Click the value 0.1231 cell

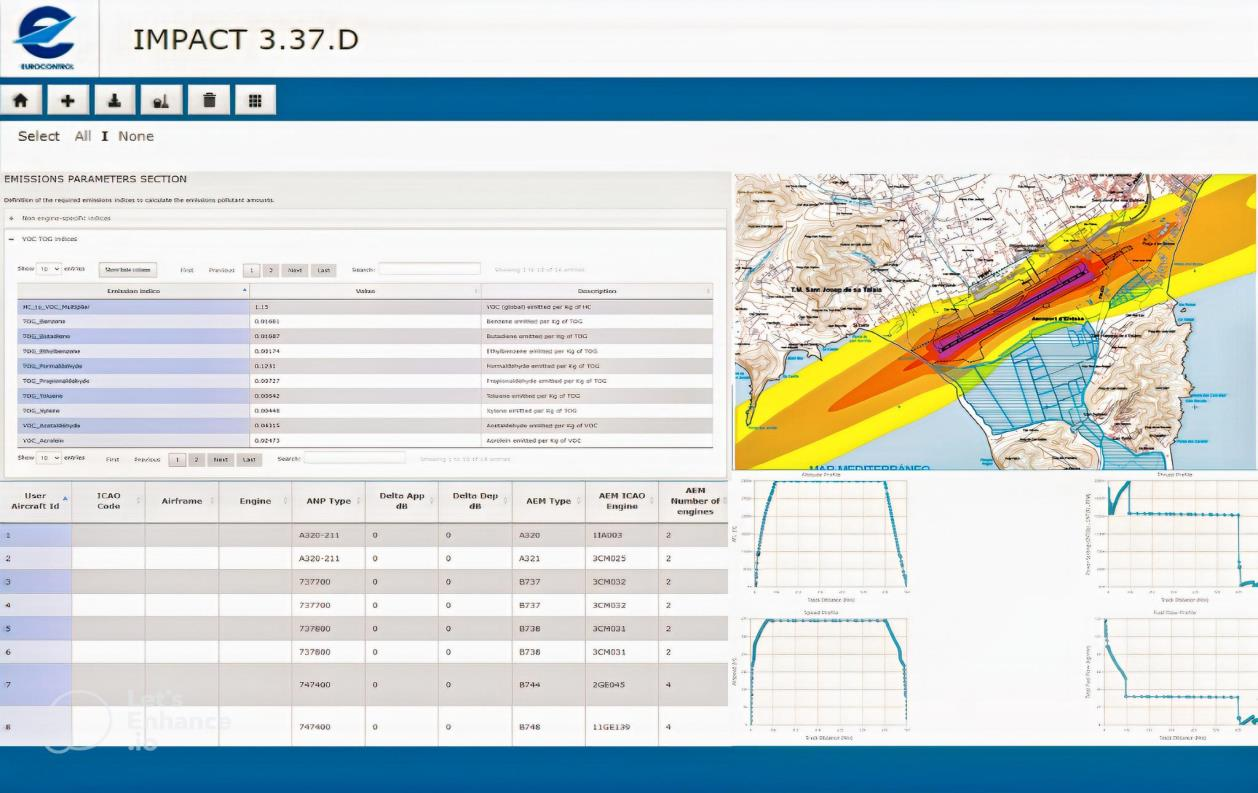click(x=365, y=366)
